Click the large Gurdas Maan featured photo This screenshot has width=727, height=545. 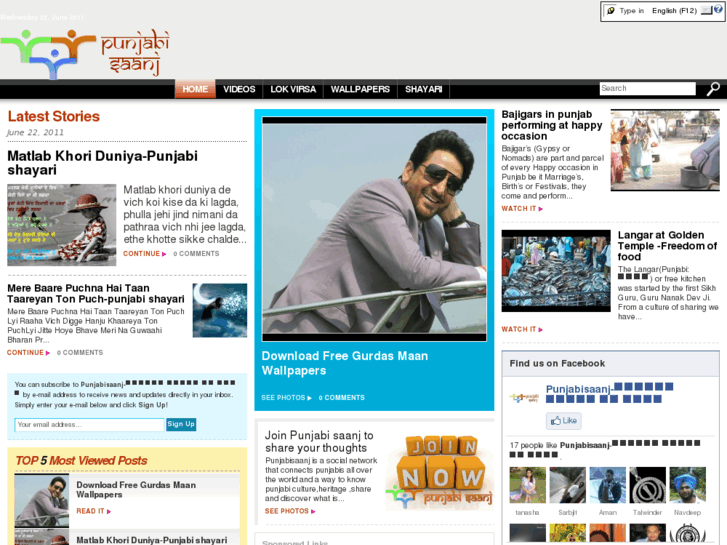click(x=374, y=229)
